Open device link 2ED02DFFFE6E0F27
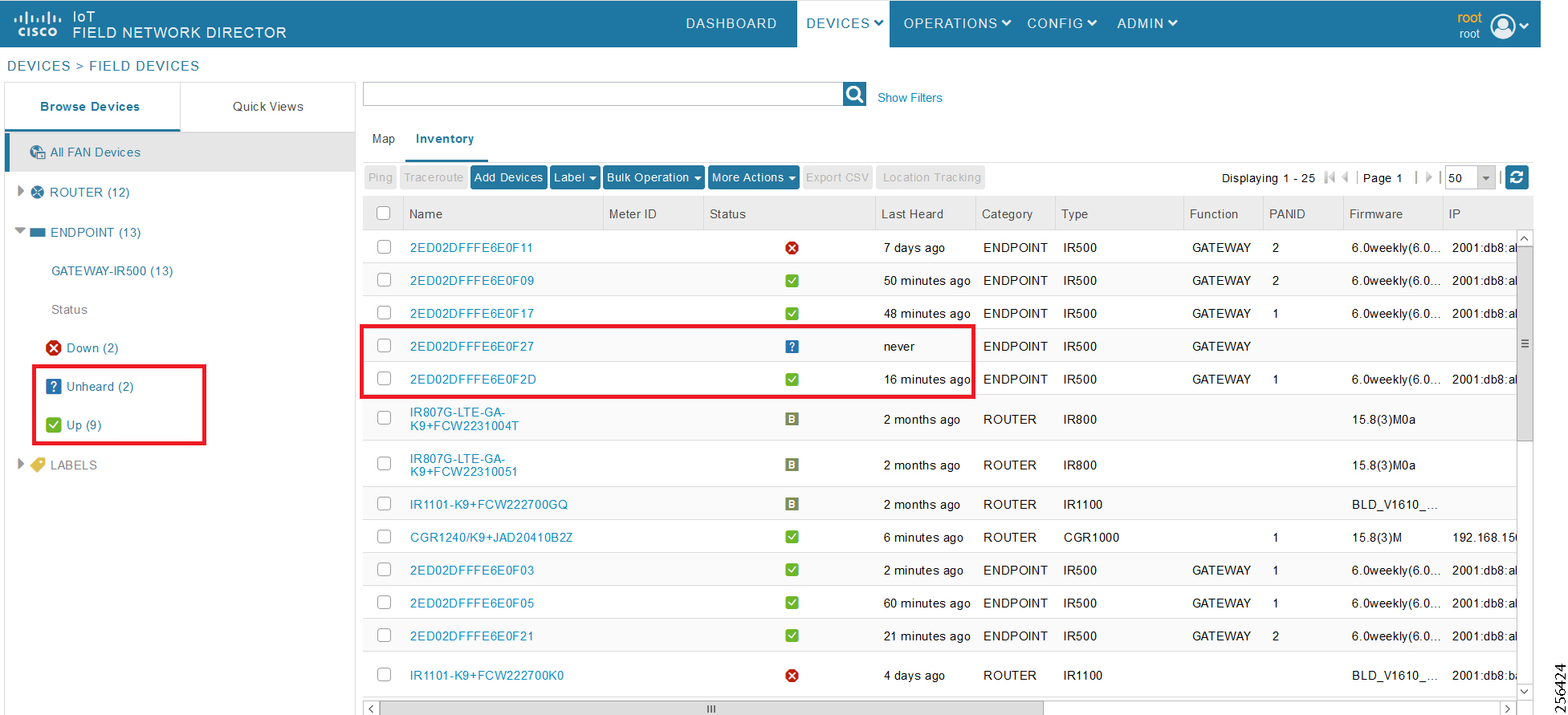The height and width of the screenshot is (715, 1568). coord(472,346)
